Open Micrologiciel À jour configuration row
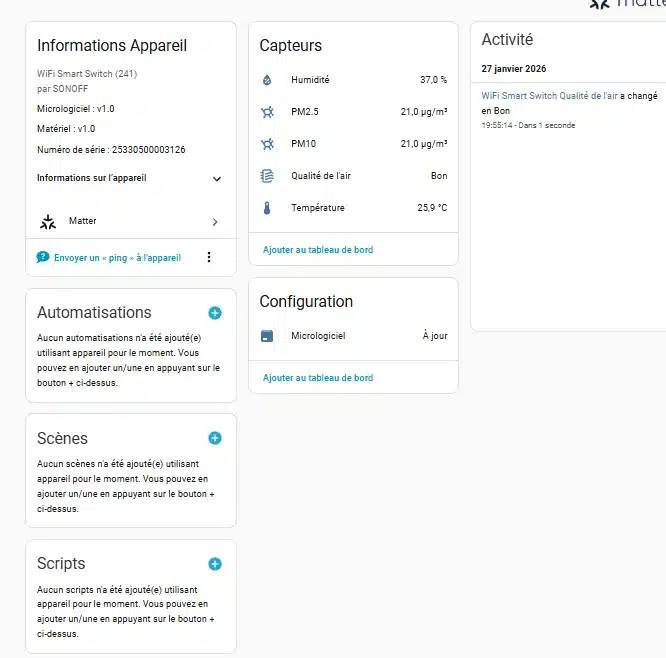666x658 pixels. tap(353, 336)
